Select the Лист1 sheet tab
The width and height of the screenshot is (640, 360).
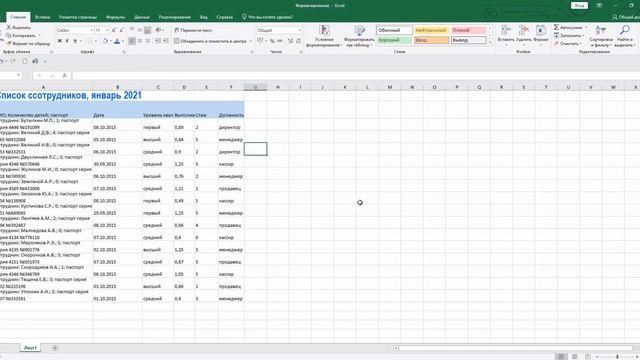(x=30, y=348)
